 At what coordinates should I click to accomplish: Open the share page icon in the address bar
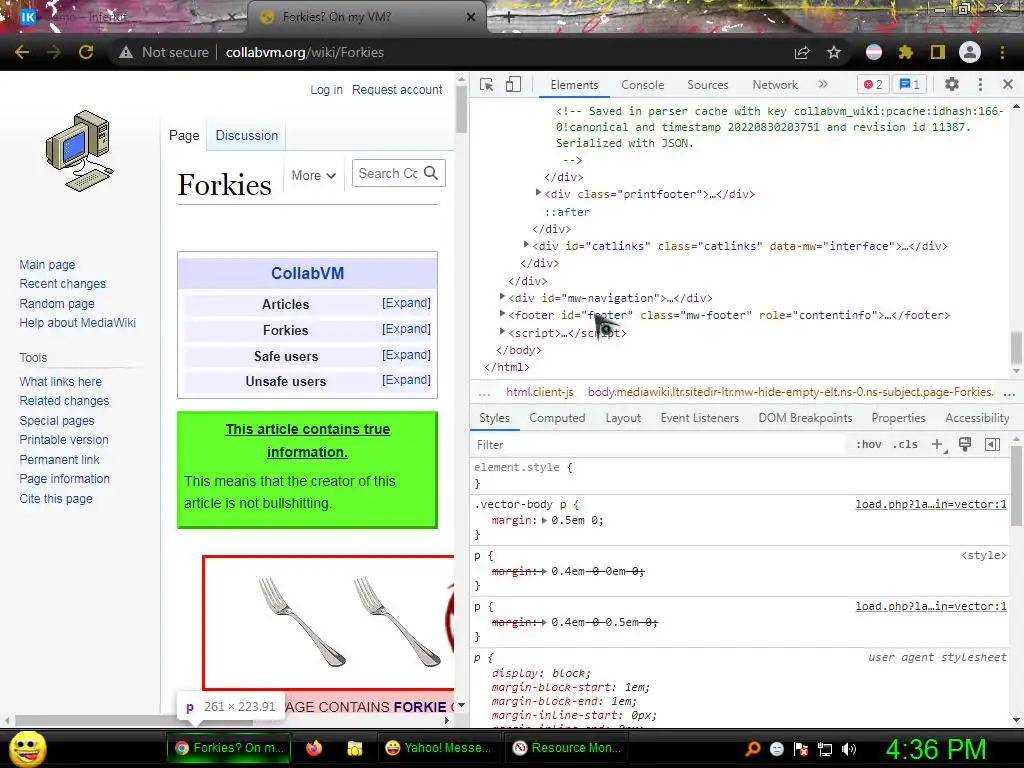pos(802,53)
